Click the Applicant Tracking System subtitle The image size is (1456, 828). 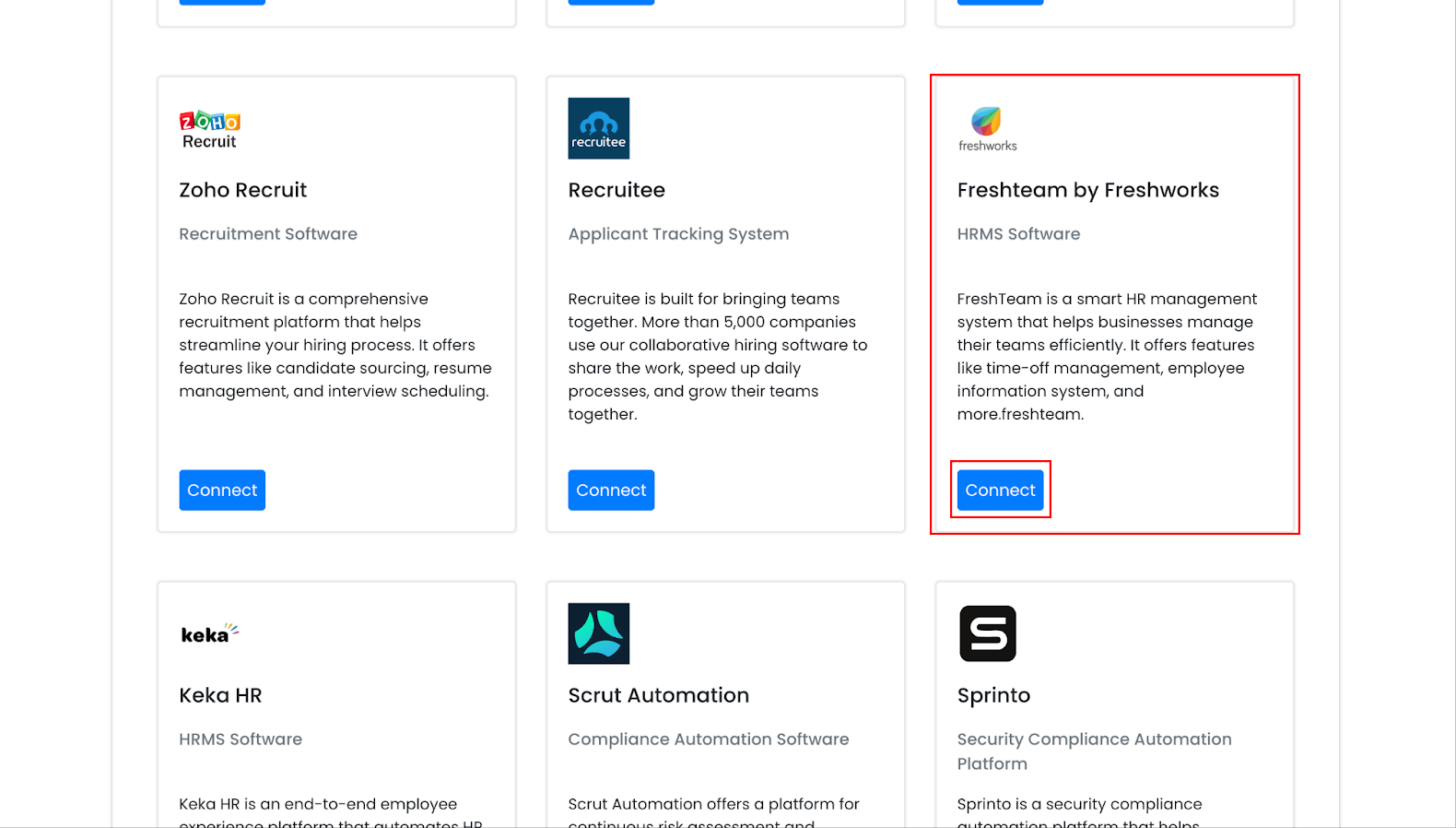click(x=678, y=234)
